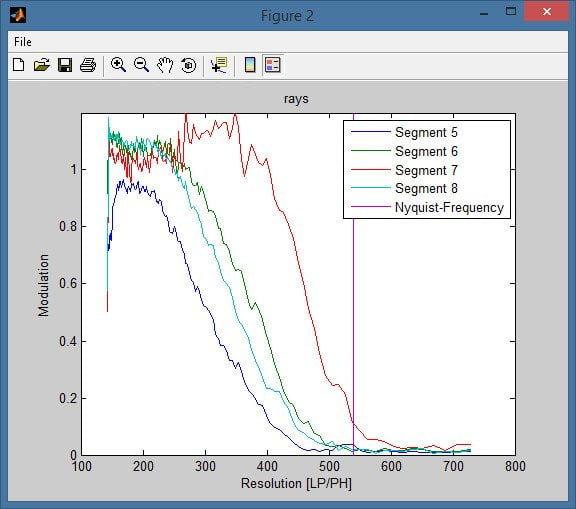Viewport: 576px width, 509px height.
Task: Select the Zoom Out tool
Action: (141, 65)
